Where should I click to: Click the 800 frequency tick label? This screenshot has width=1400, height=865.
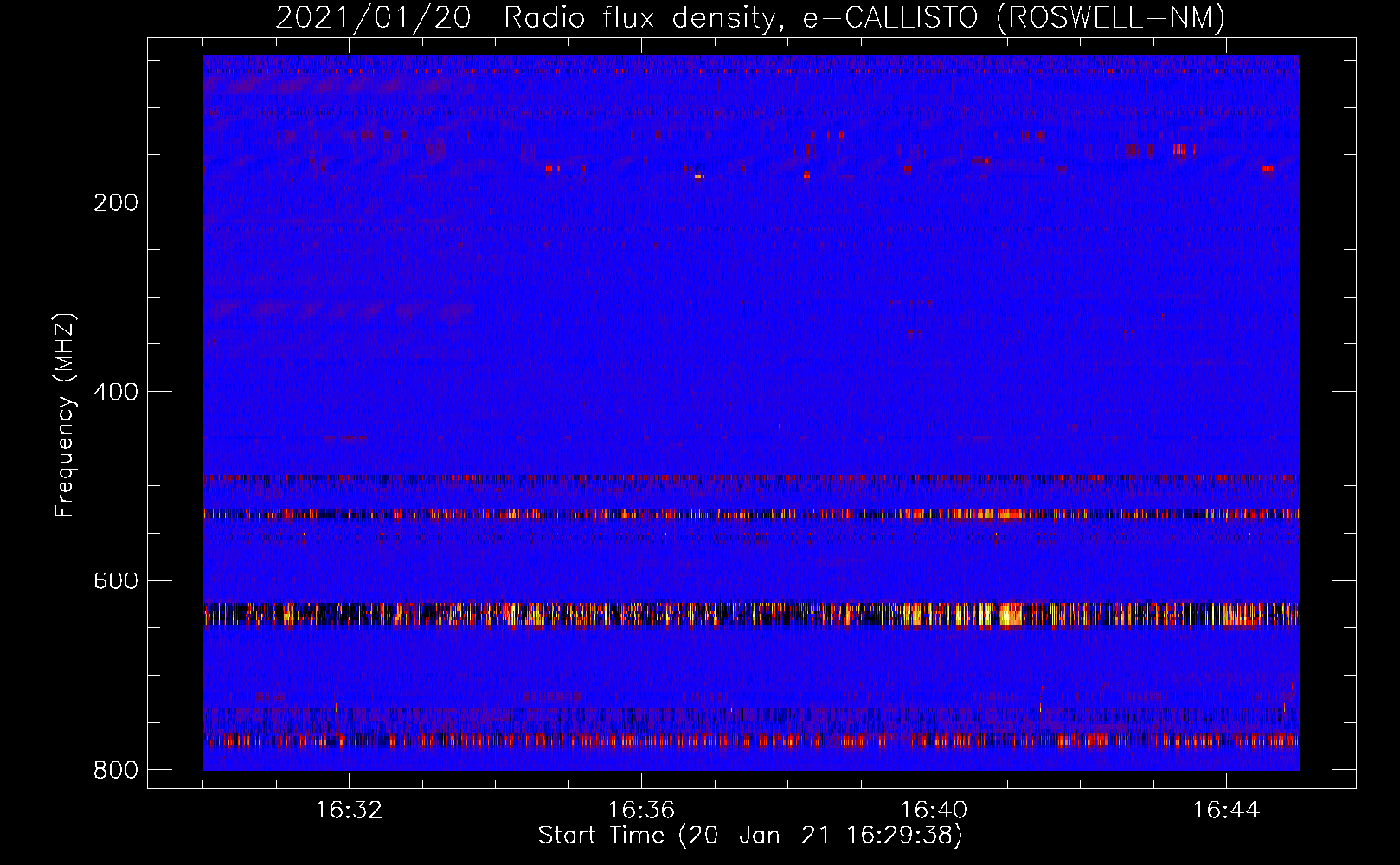pyautogui.click(x=116, y=770)
